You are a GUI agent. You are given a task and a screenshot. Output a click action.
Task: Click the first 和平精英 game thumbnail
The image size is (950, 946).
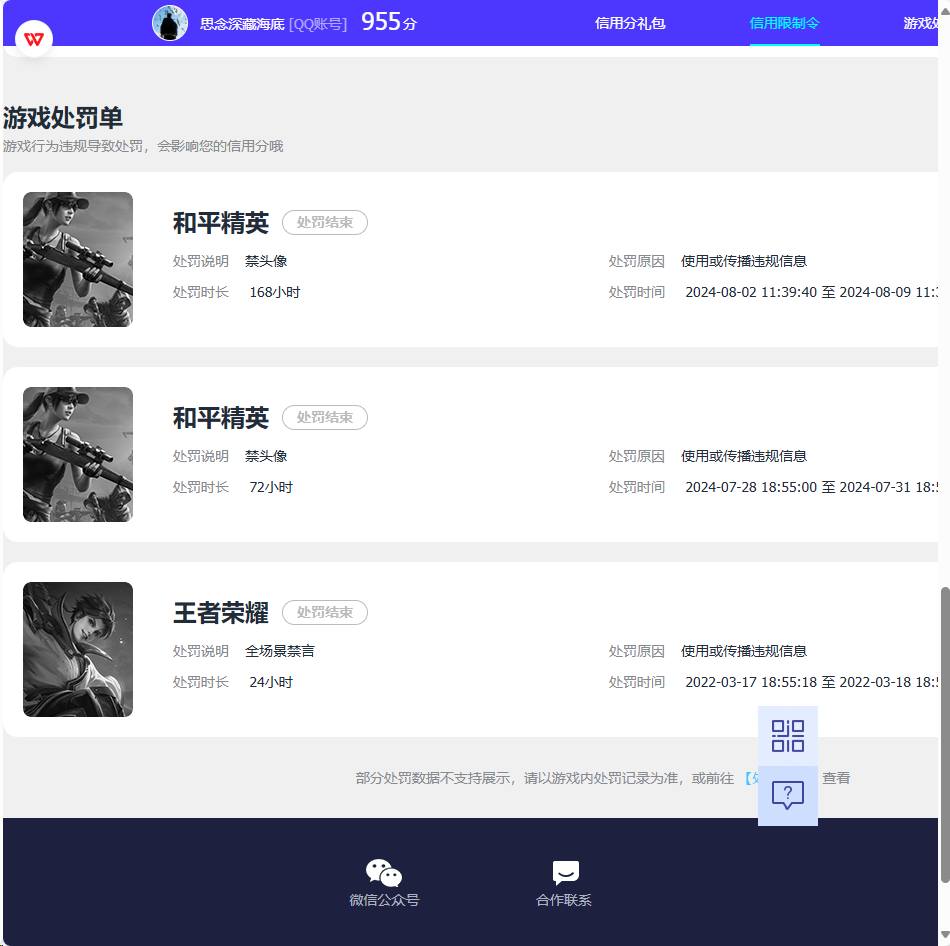[78, 259]
